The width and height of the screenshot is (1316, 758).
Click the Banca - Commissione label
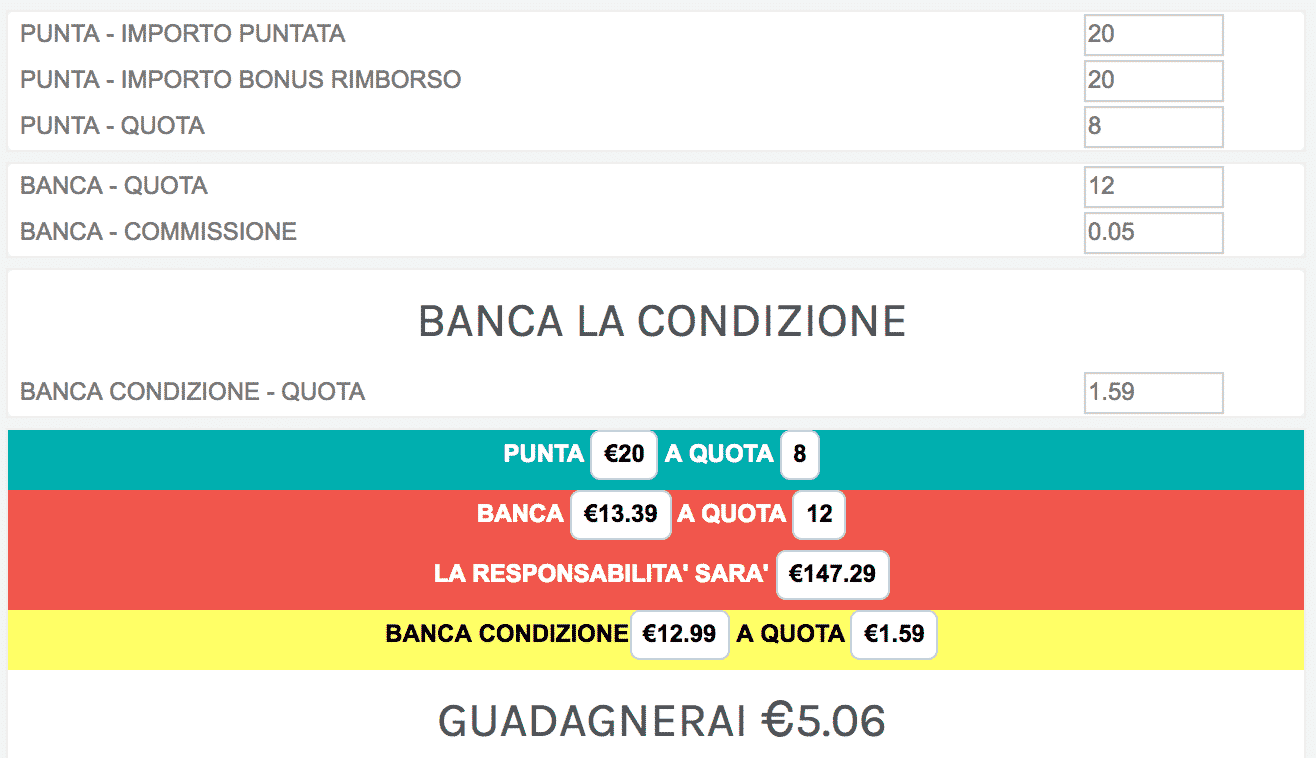pos(158,232)
